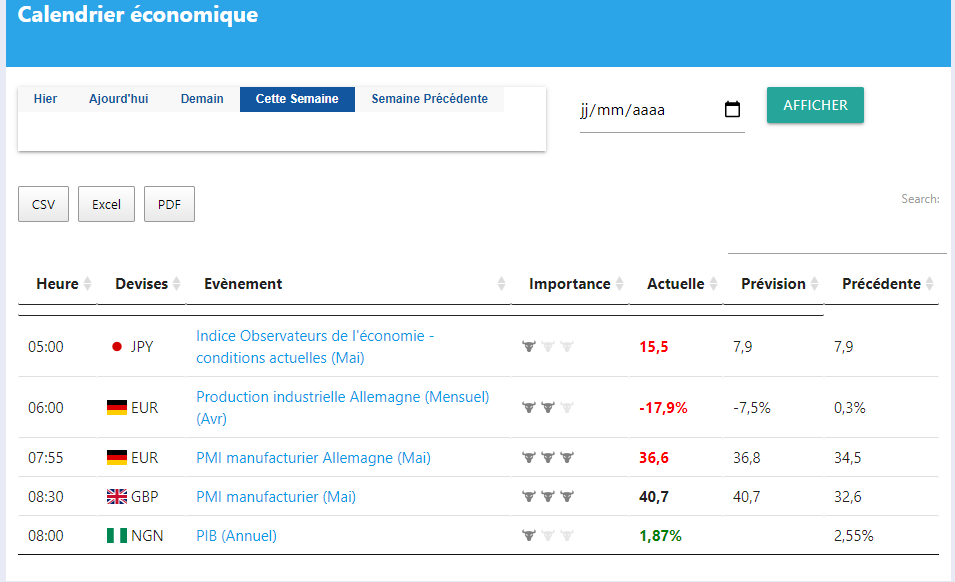Click the previous value 0,3%
This screenshot has height=582, width=955.
[x=850, y=407]
